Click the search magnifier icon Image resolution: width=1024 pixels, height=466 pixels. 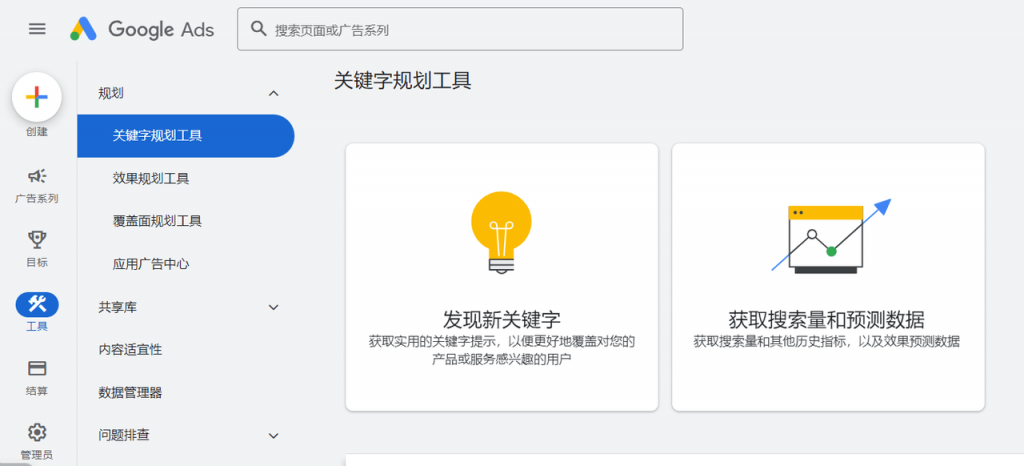259,29
